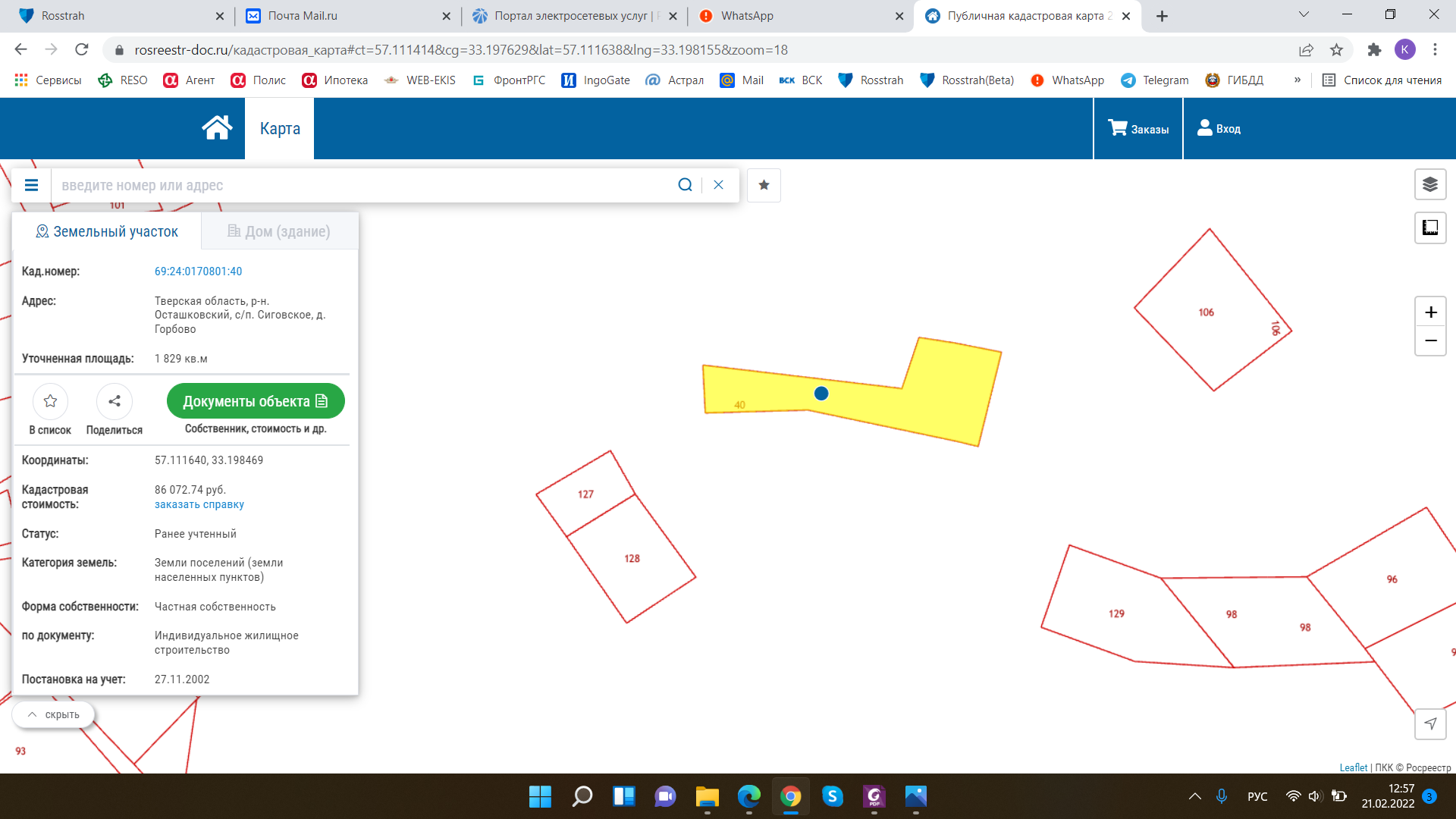Activate the map measurement tool icon

[1429, 227]
